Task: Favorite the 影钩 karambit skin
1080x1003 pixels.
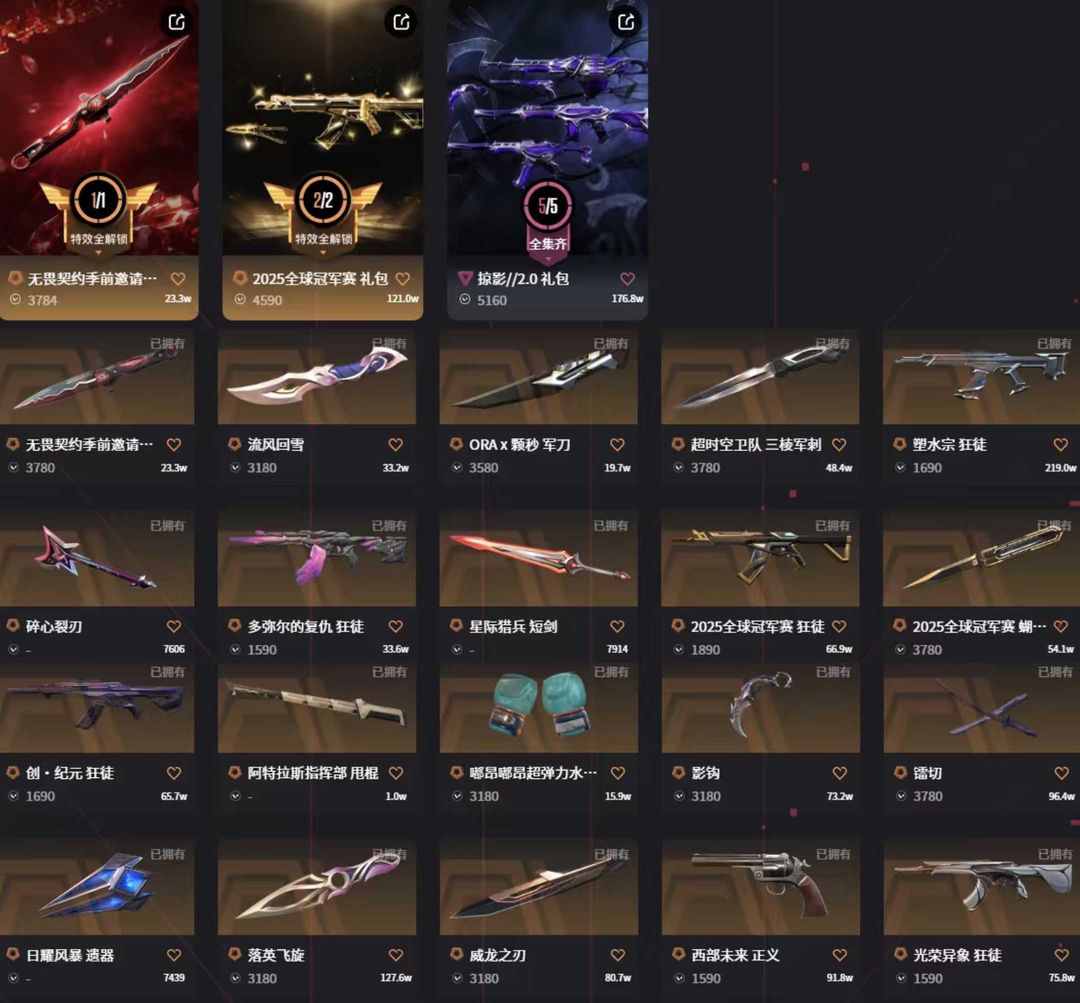Action: (x=839, y=774)
